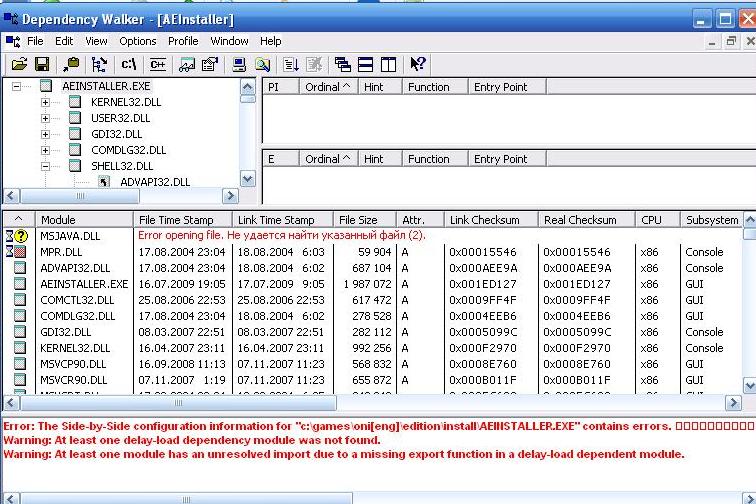Click module tree horizontal scrollbar right arrow
756x504 pixels.
click(x=231, y=197)
